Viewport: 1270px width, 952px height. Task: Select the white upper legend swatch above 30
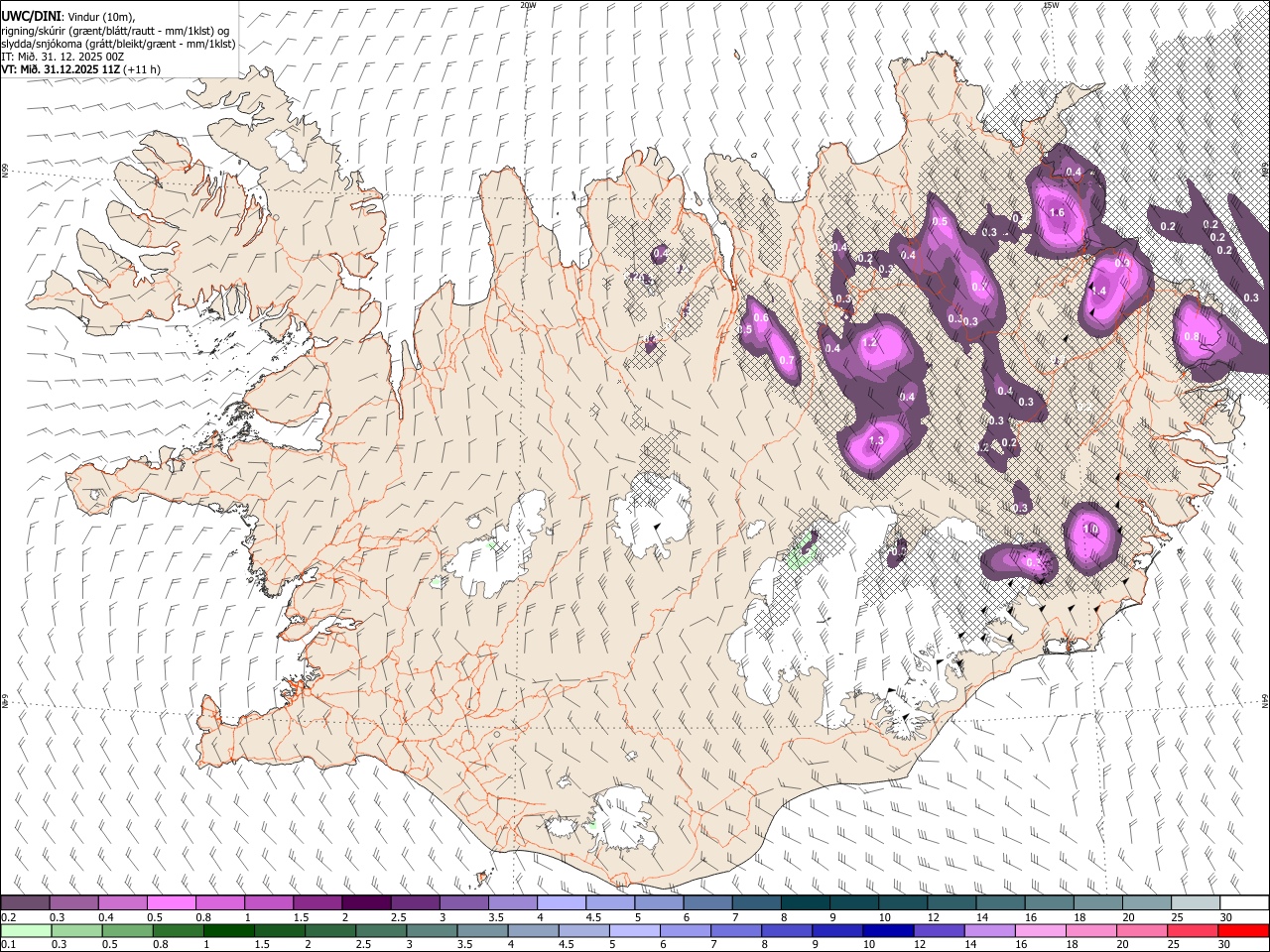point(1244,903)
